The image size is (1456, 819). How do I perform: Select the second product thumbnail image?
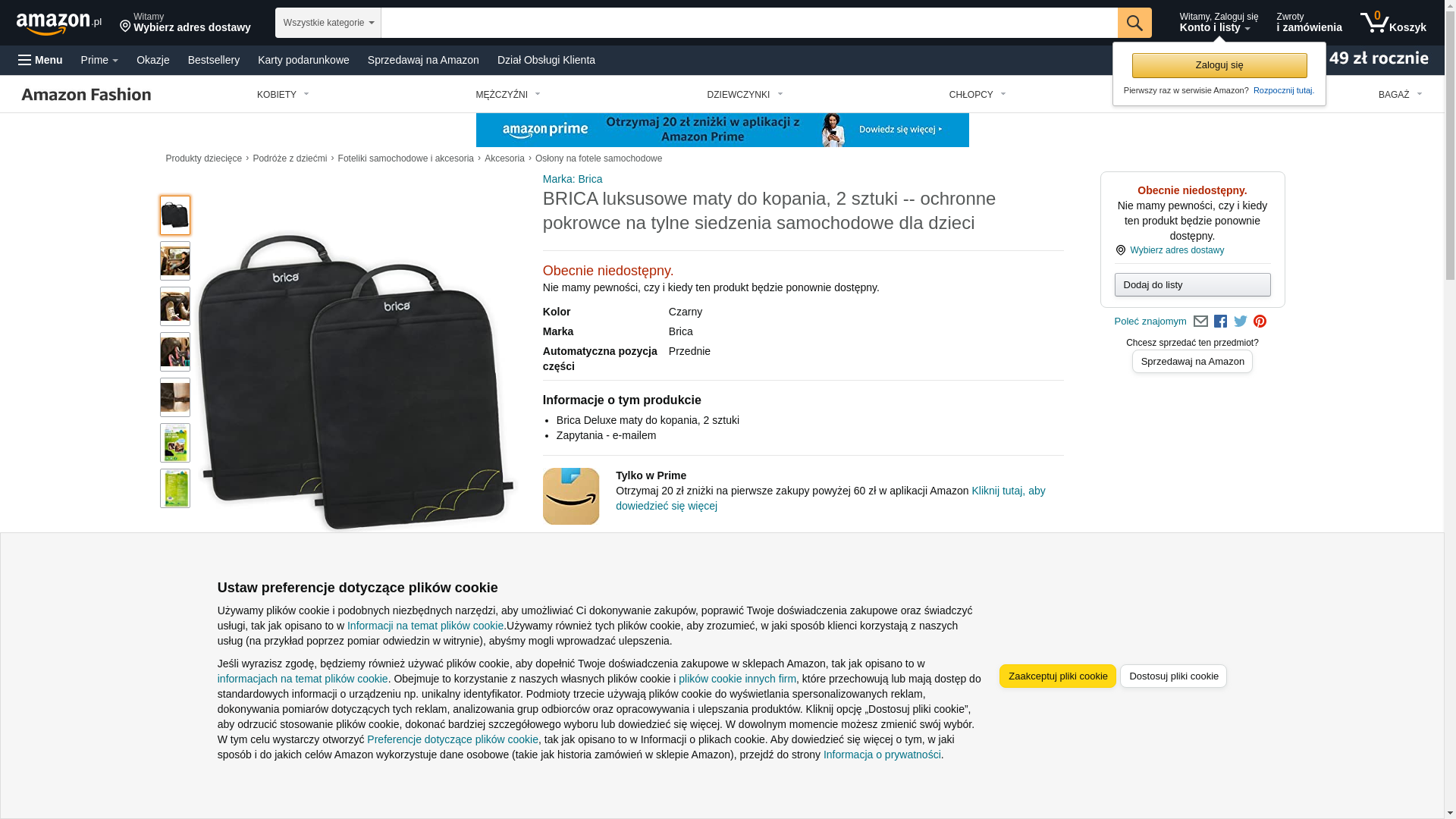coord(175,261)
